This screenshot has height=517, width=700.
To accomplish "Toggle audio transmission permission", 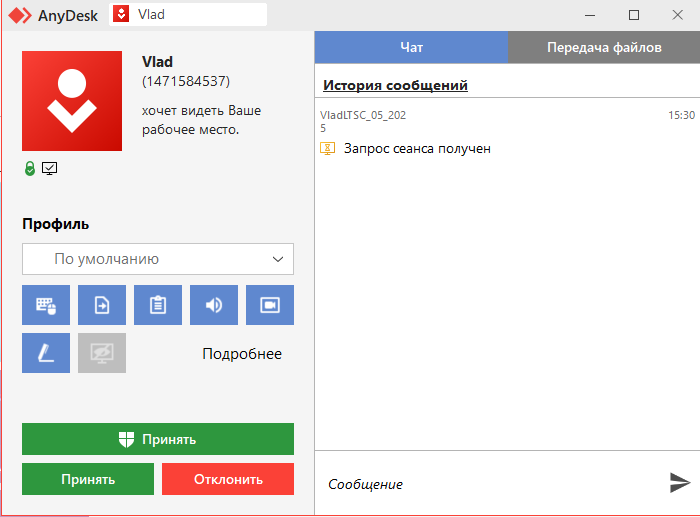I will coord(214,305).
